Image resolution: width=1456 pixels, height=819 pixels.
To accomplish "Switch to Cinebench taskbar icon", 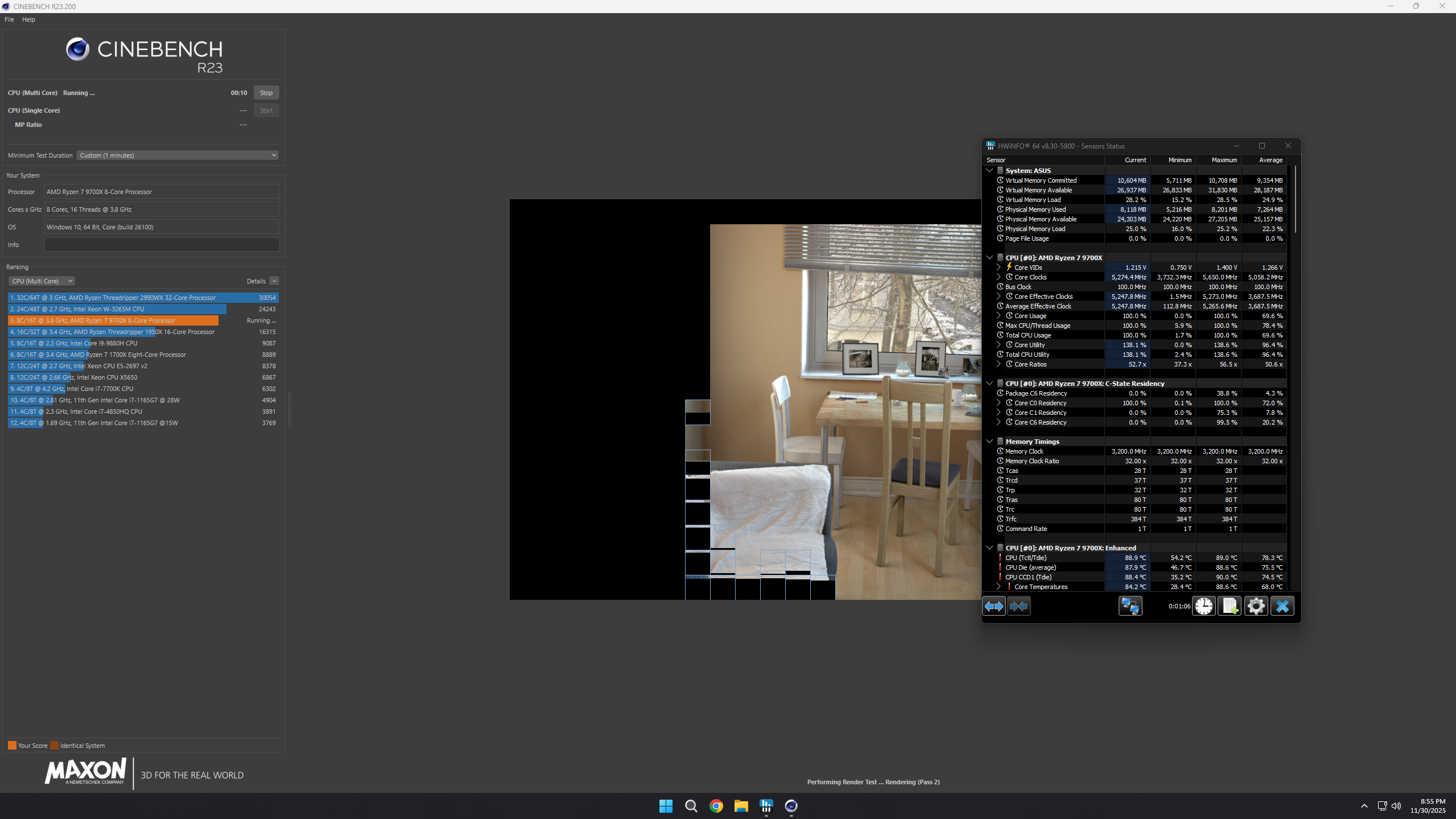I will (791, 806).
